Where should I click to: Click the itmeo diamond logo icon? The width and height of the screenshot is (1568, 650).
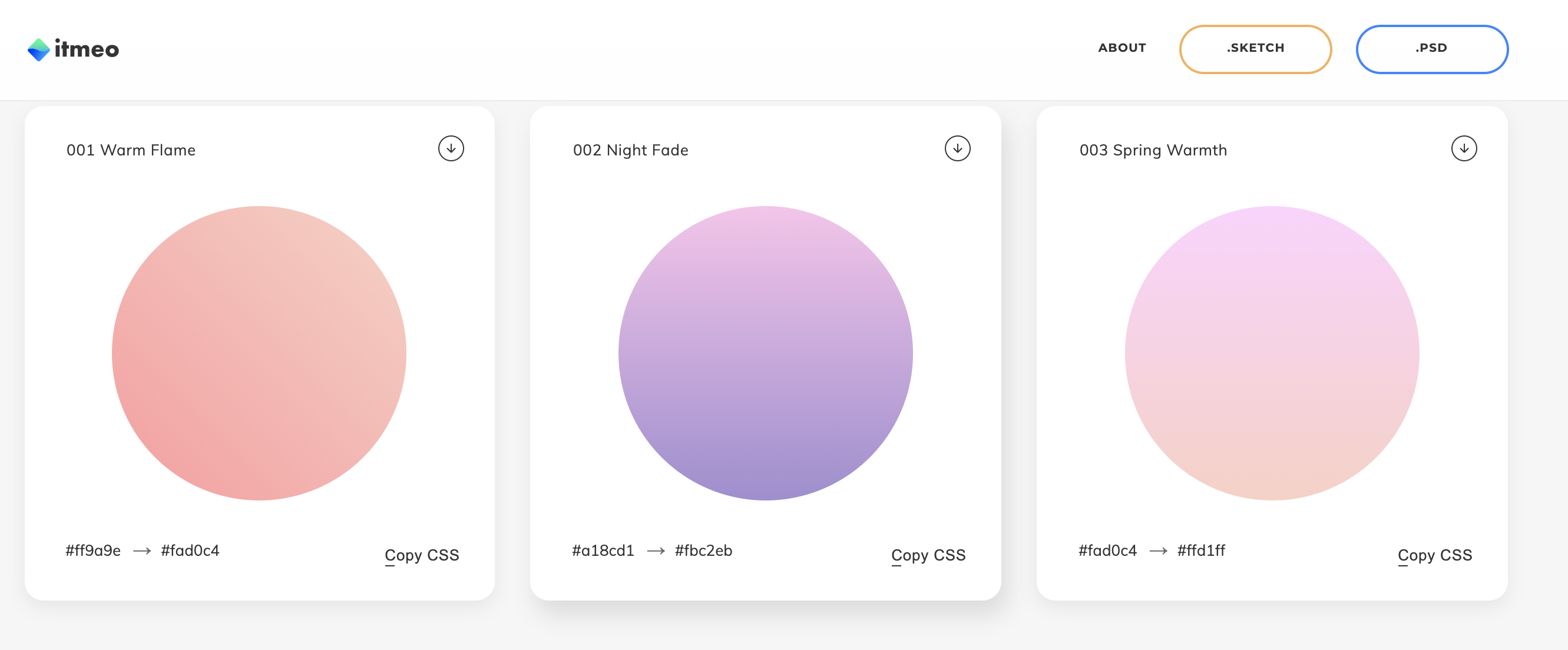(x=38, y=49)
